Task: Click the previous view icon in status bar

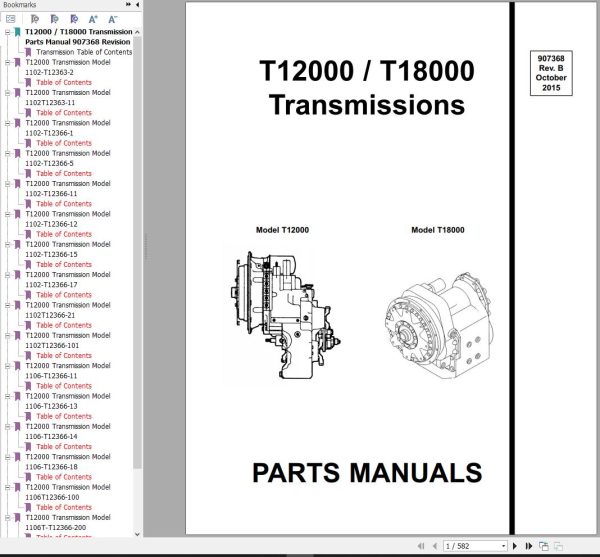Action: [x=543, y=546]
